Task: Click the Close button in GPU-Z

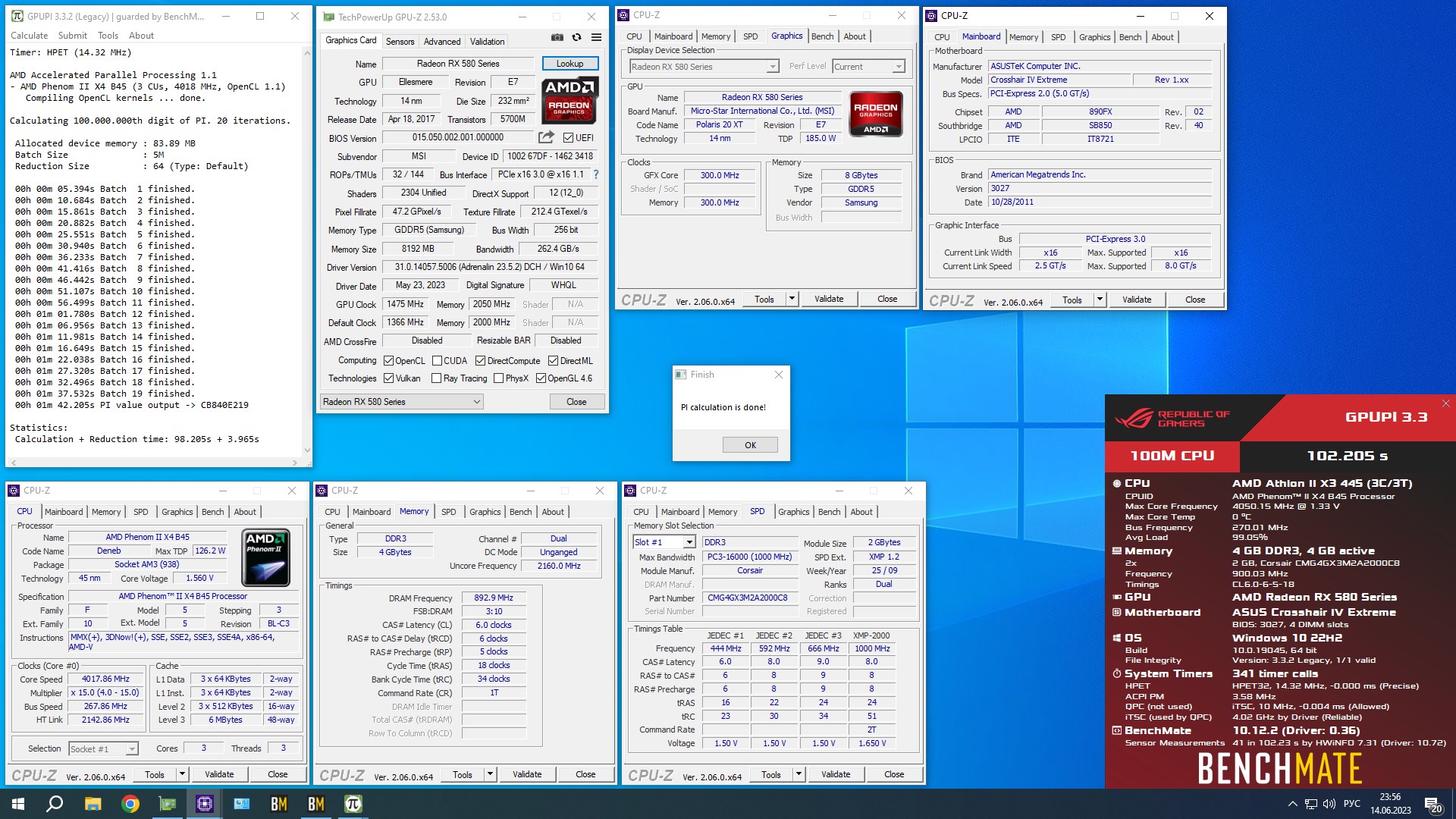Action: [x=576, y=402]
